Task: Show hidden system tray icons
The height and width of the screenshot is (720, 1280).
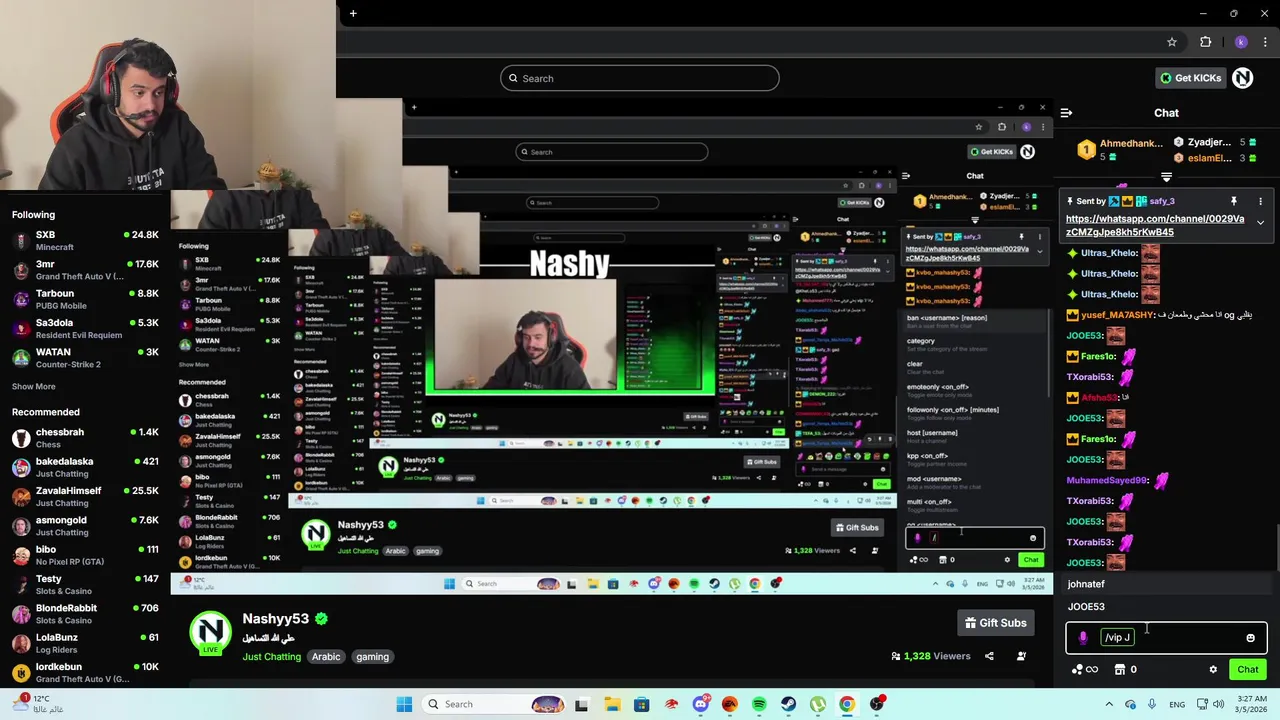Action: pos(1108,704)
